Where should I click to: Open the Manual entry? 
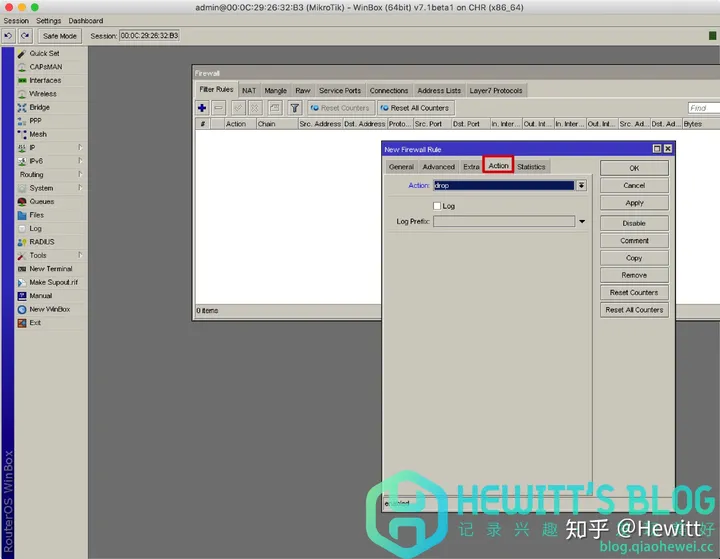click(40, 296)
